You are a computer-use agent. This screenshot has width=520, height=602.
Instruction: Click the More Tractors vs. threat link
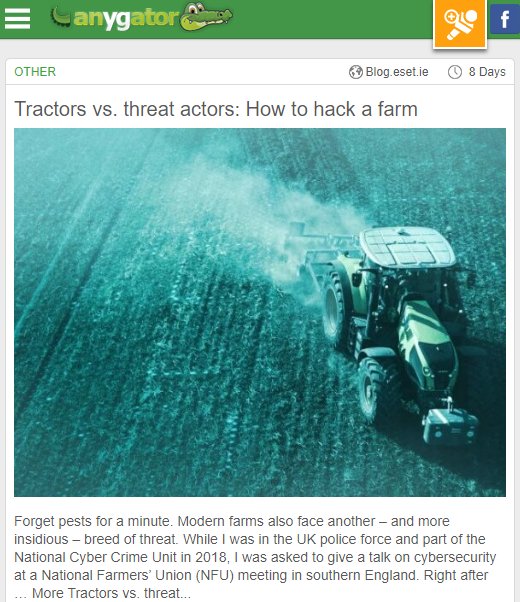pyautogui.click(x=111, y=593)
